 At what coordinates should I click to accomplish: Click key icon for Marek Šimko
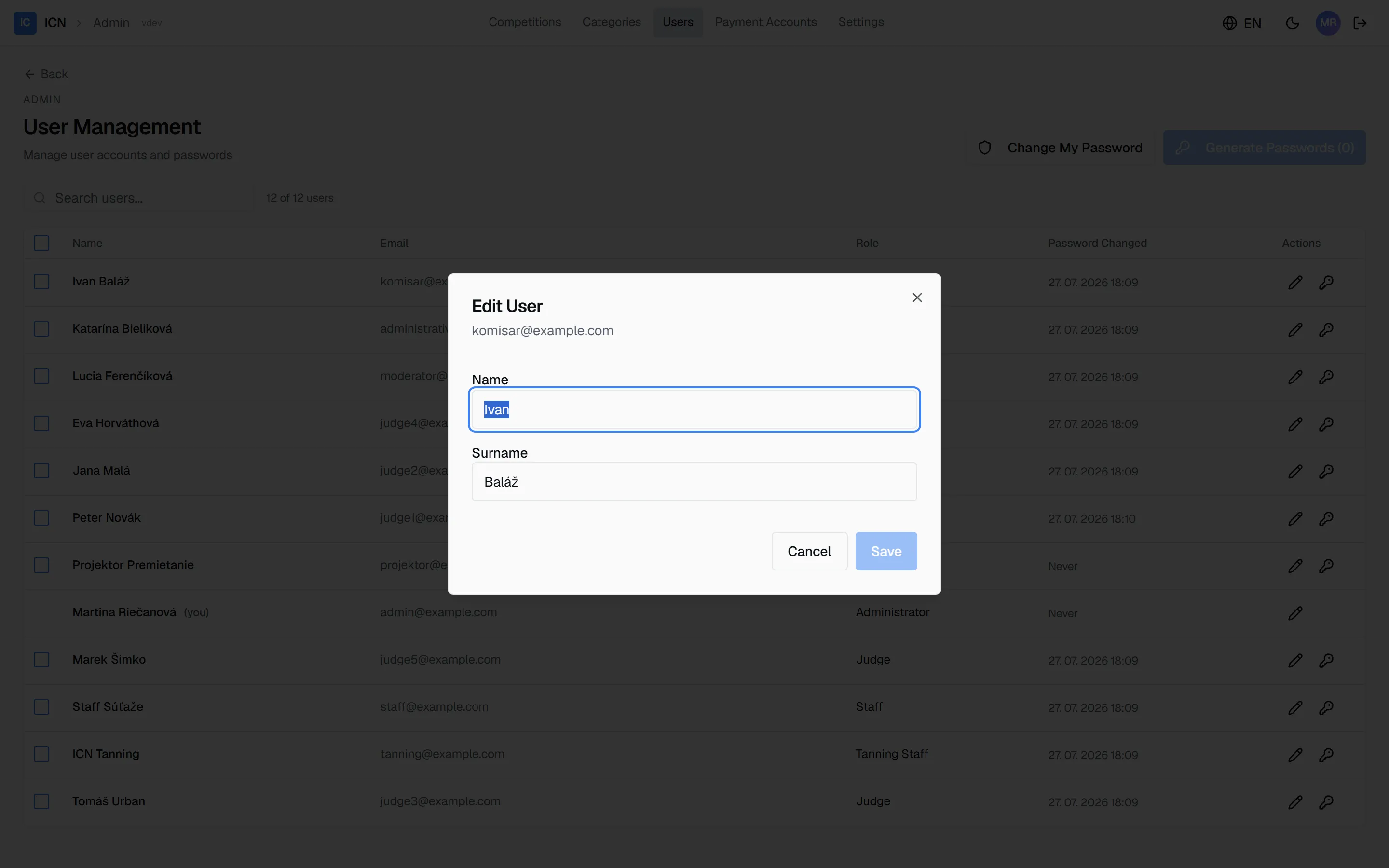click(1326, 660)
